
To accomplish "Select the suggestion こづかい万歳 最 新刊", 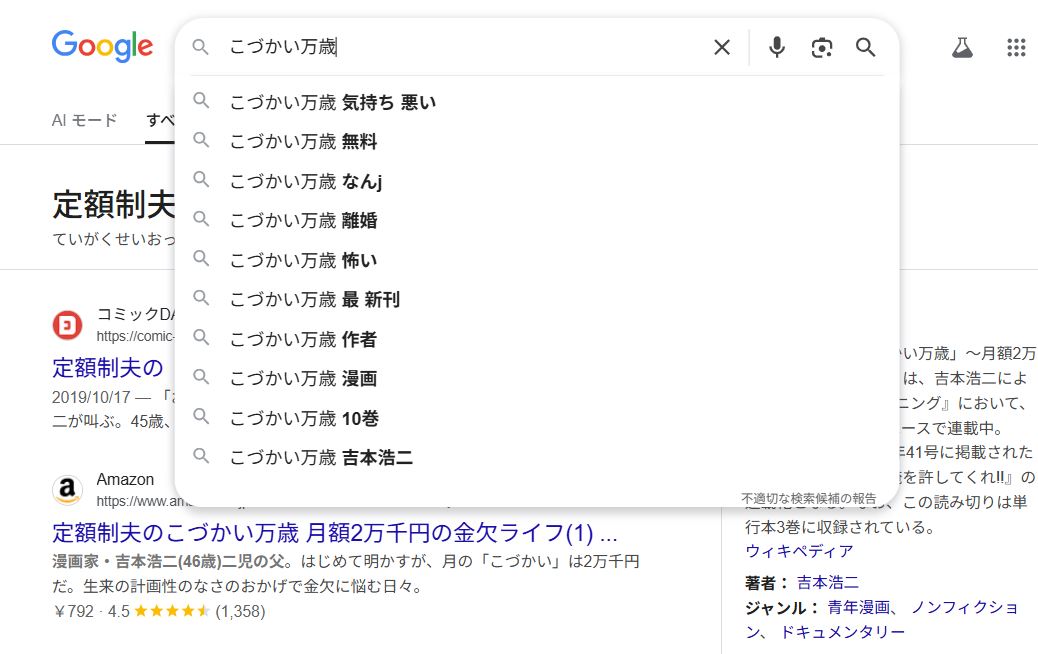I will (x=314, y=300).
